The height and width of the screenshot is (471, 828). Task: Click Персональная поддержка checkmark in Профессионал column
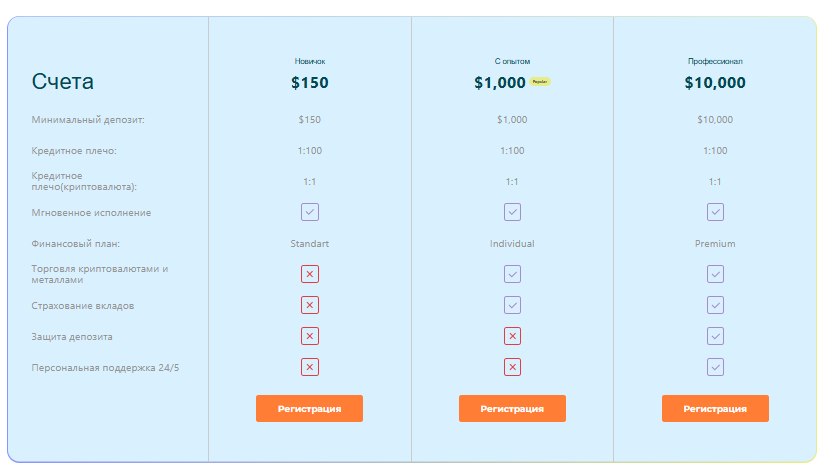715,367
